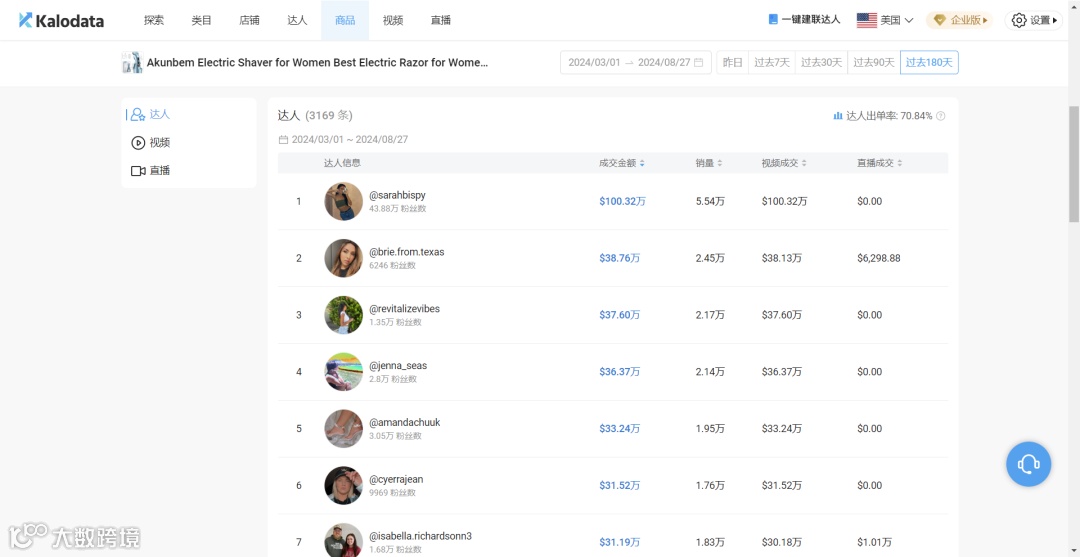Click the @isabella.richardsonn3 username
The width and height of the screenshot is (1080, 557).
[x=421, y=536]
